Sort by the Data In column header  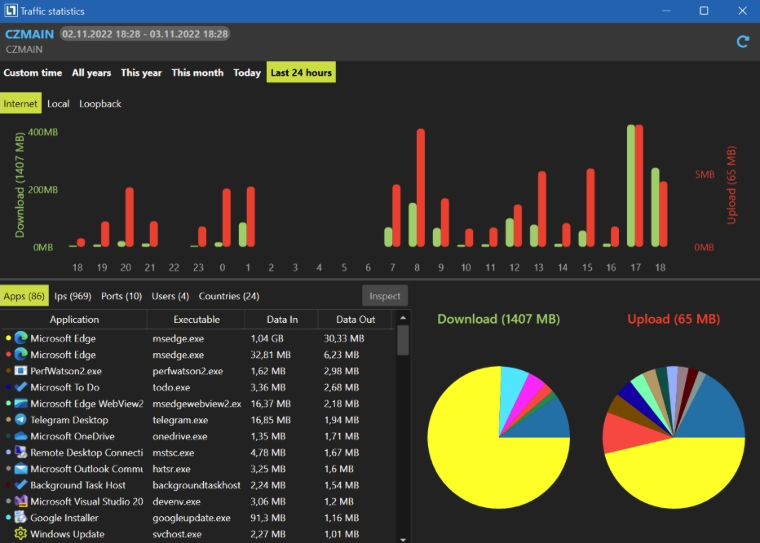pyautogui.click(x=281, y=320)
